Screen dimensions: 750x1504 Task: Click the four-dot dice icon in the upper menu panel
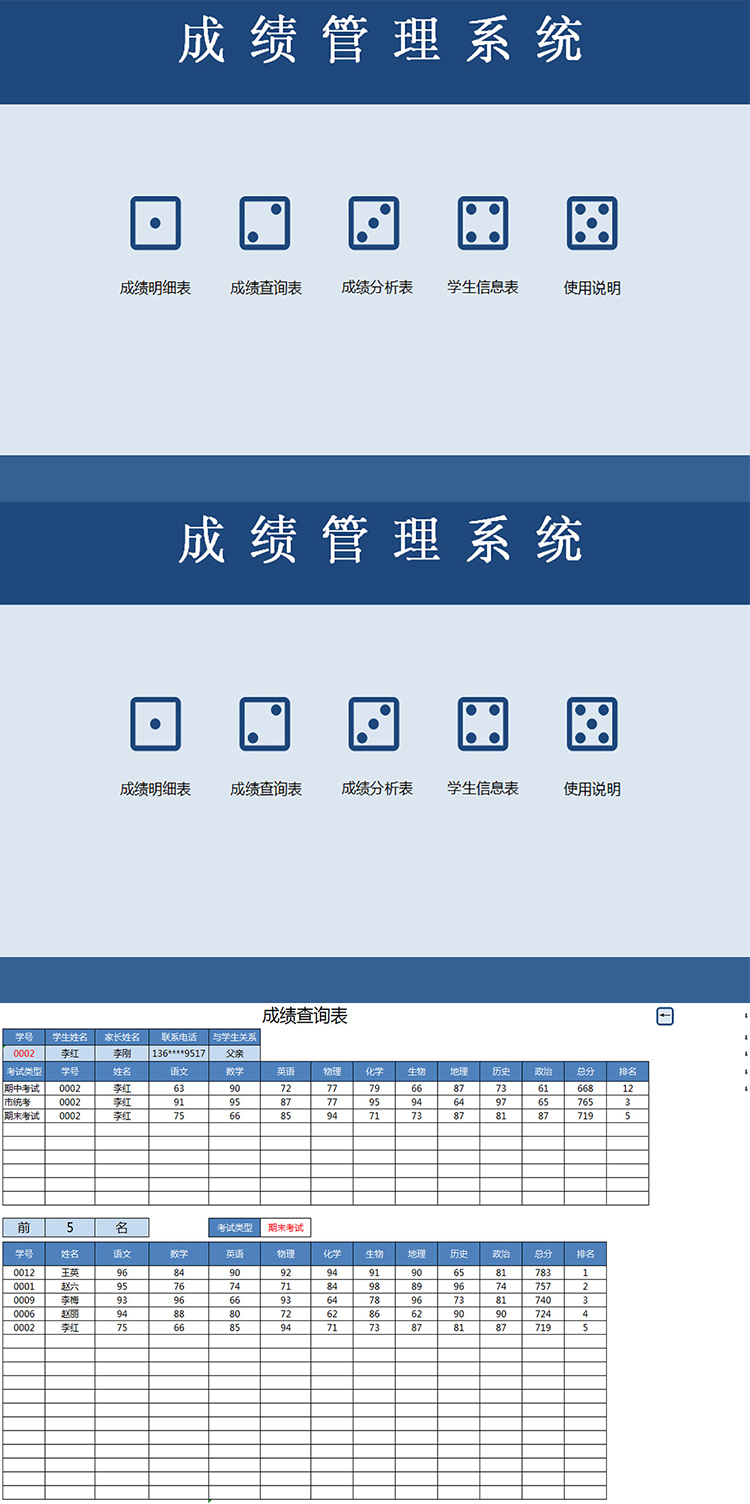click(x=483, y=223)
